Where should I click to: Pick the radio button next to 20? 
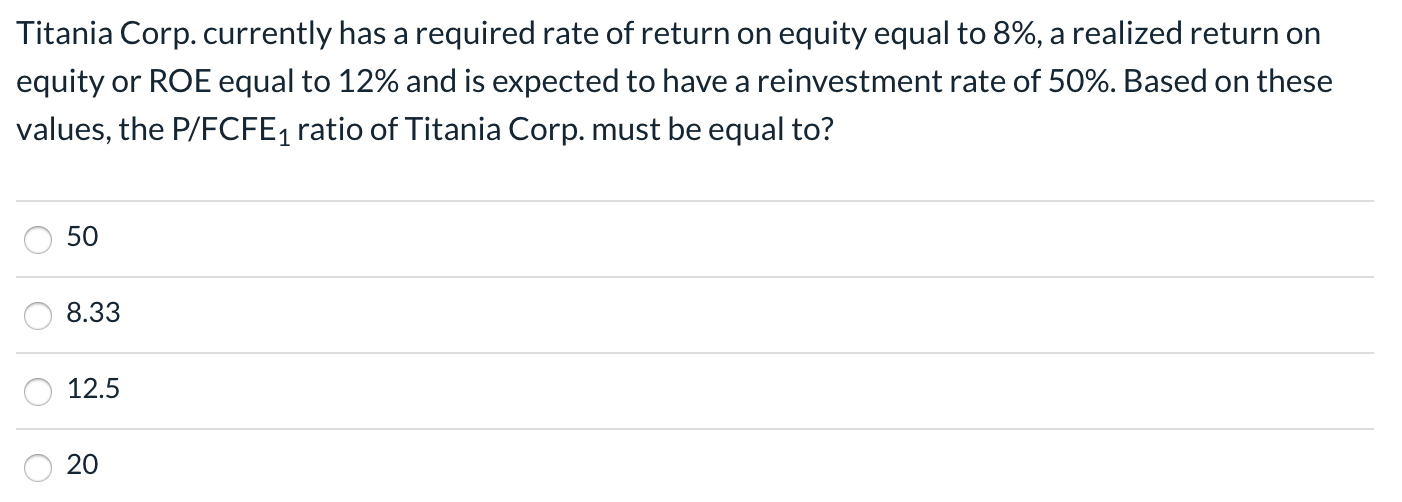(38, 467)
